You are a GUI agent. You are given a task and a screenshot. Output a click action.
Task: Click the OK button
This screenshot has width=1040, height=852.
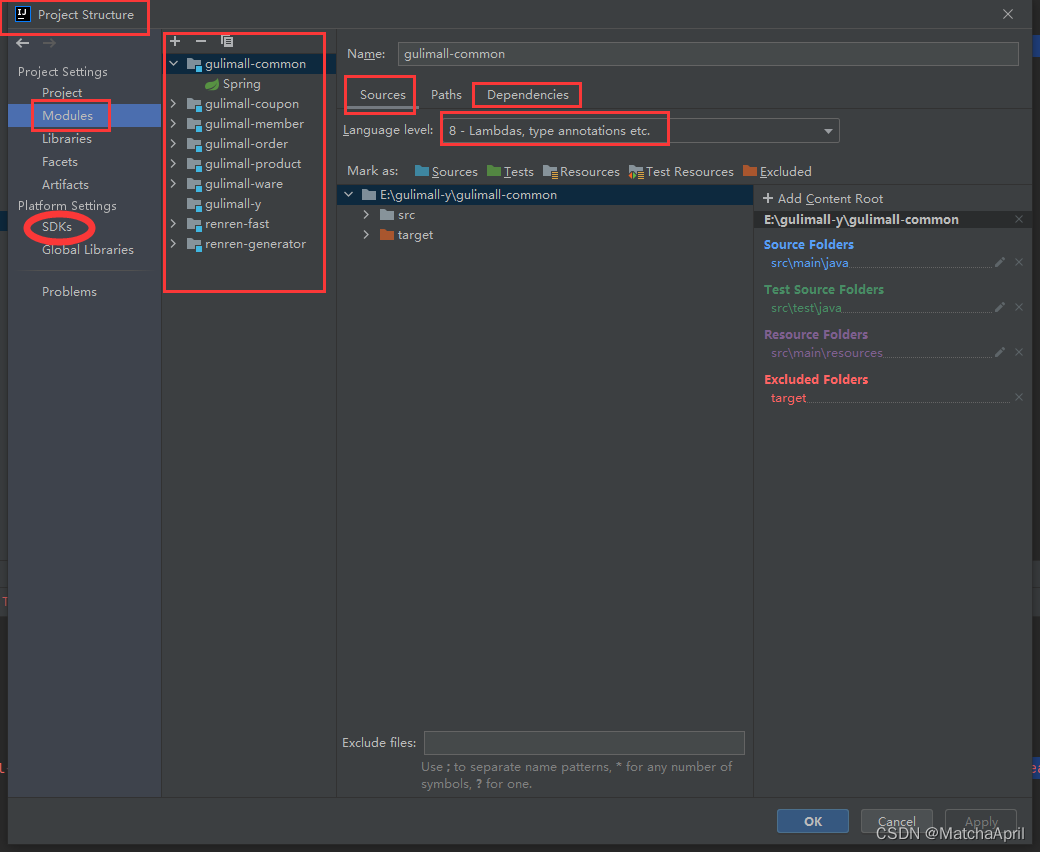coord(812,822)
